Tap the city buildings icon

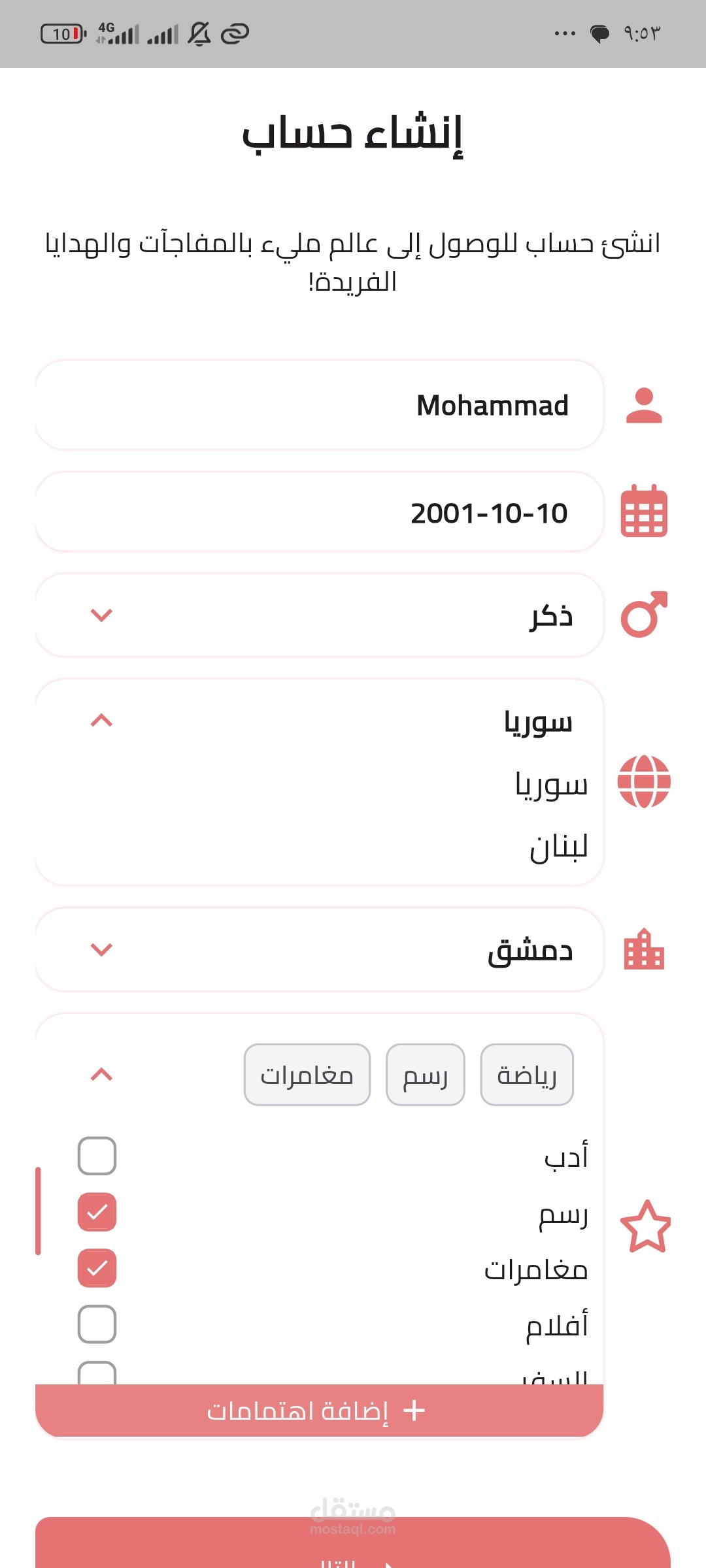[x=644, y=949]
